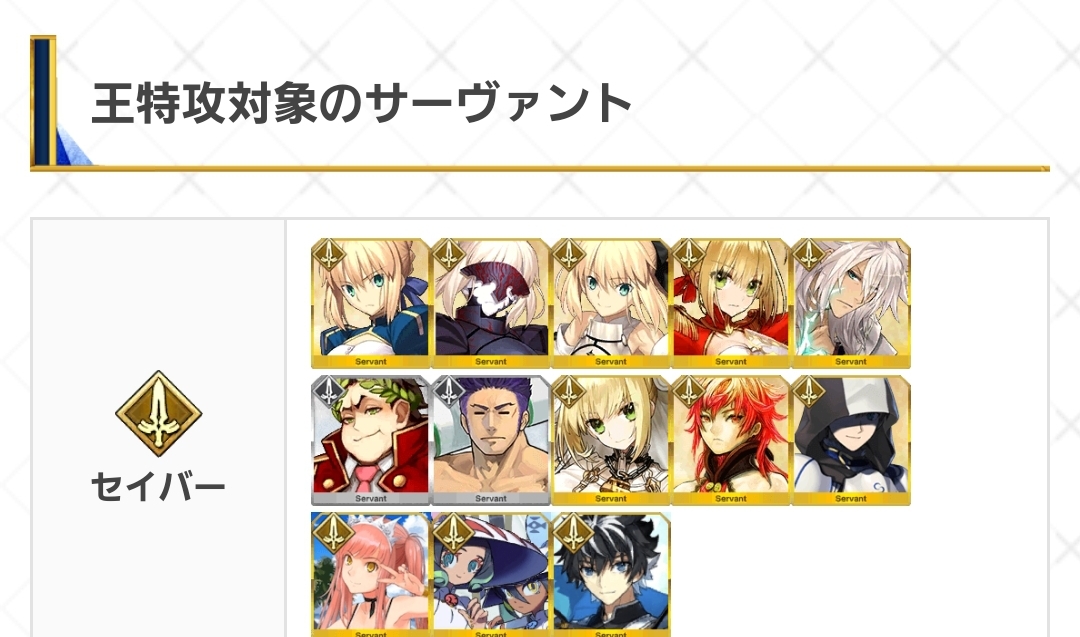Open the pink-haired swimsuit servant card
Screen dimensions: 1080x637
(371, 574)
